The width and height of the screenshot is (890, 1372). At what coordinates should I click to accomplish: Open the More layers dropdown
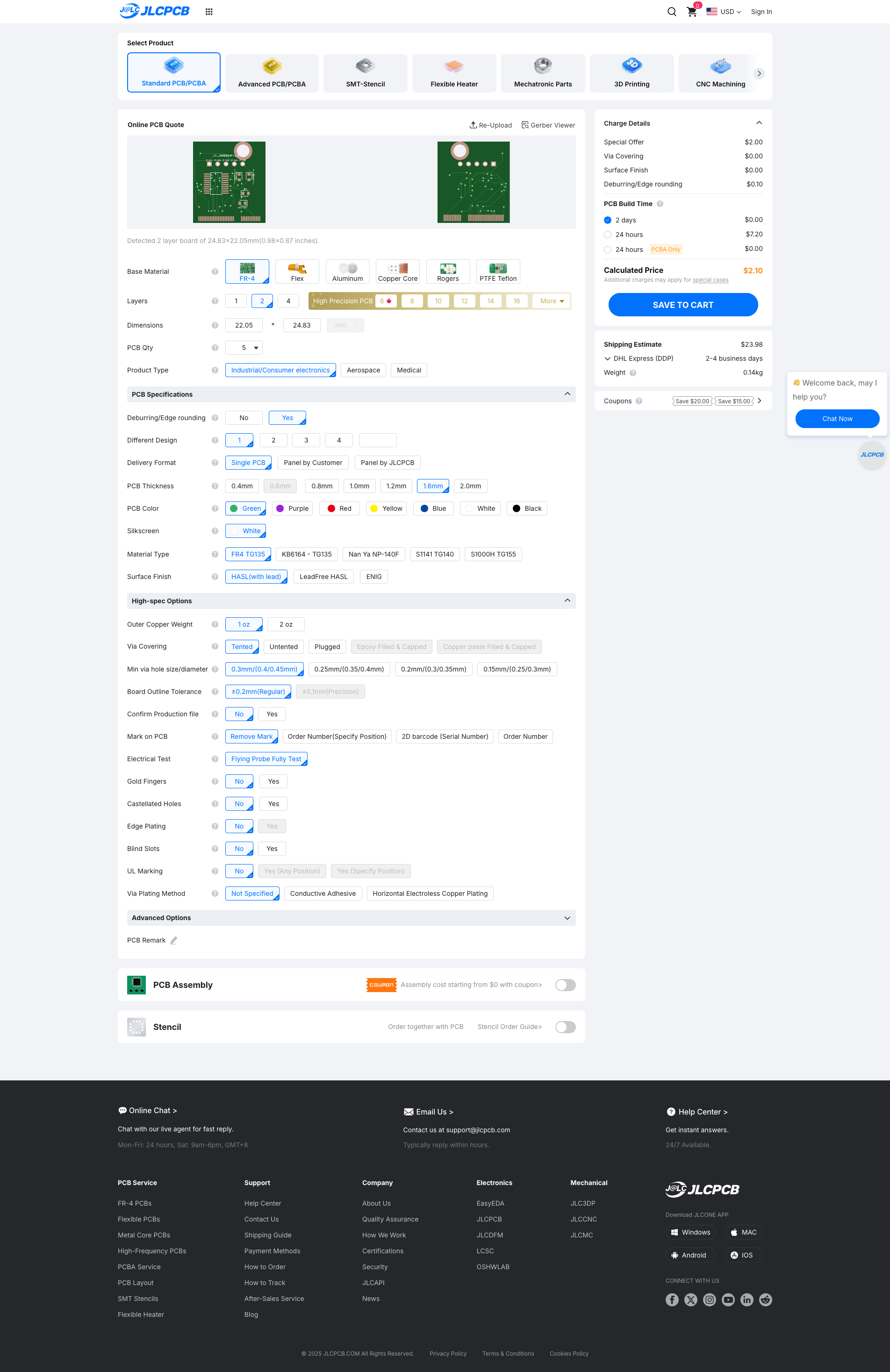pyautogui.click(x=552, y=301)
